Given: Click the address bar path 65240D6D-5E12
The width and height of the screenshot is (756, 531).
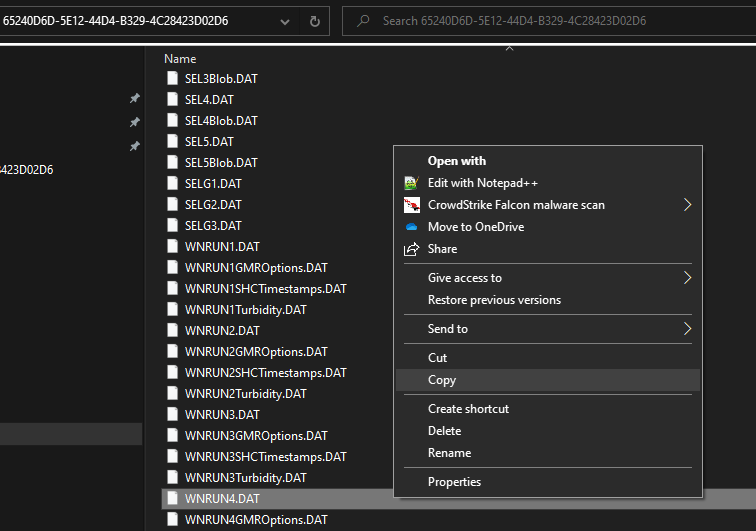Looking at the screenshot, I should coord(116,21).
